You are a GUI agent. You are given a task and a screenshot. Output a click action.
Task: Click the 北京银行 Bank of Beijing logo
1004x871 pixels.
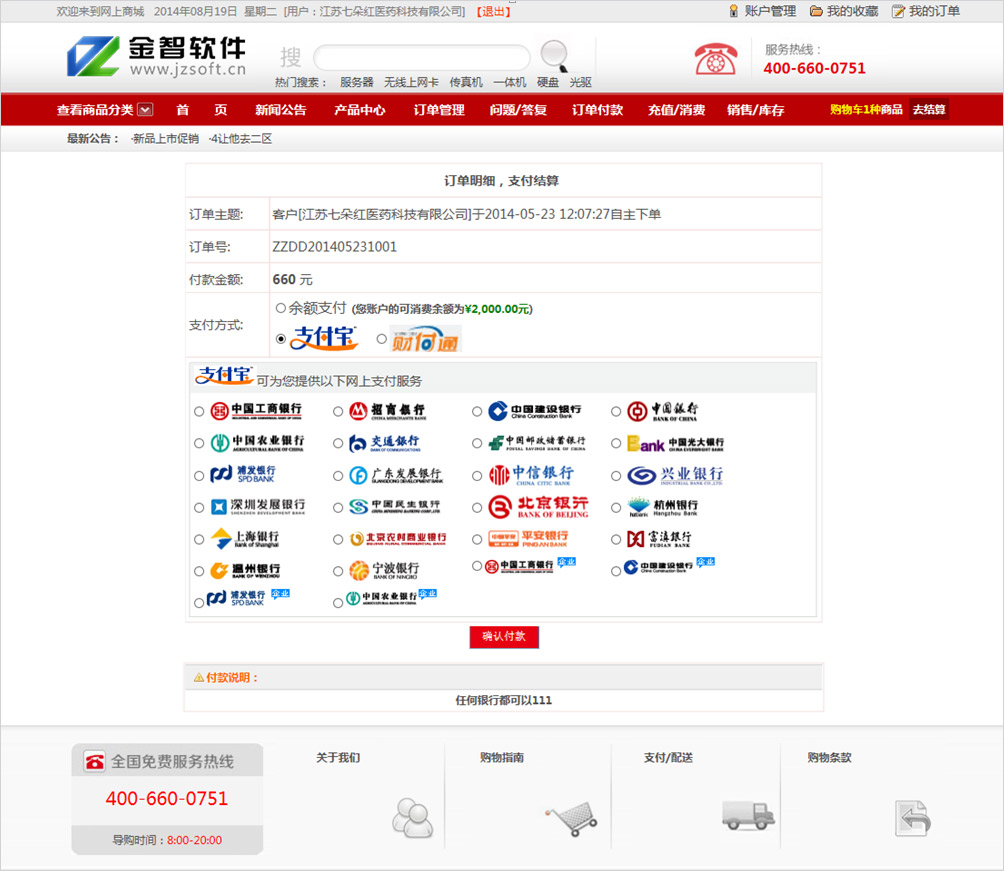[x=538, y=507]
